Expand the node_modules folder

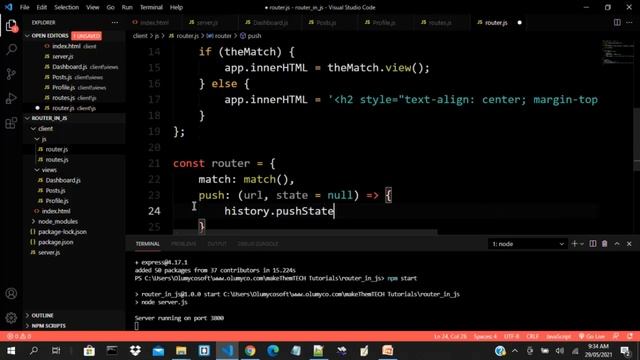(34, 221)
